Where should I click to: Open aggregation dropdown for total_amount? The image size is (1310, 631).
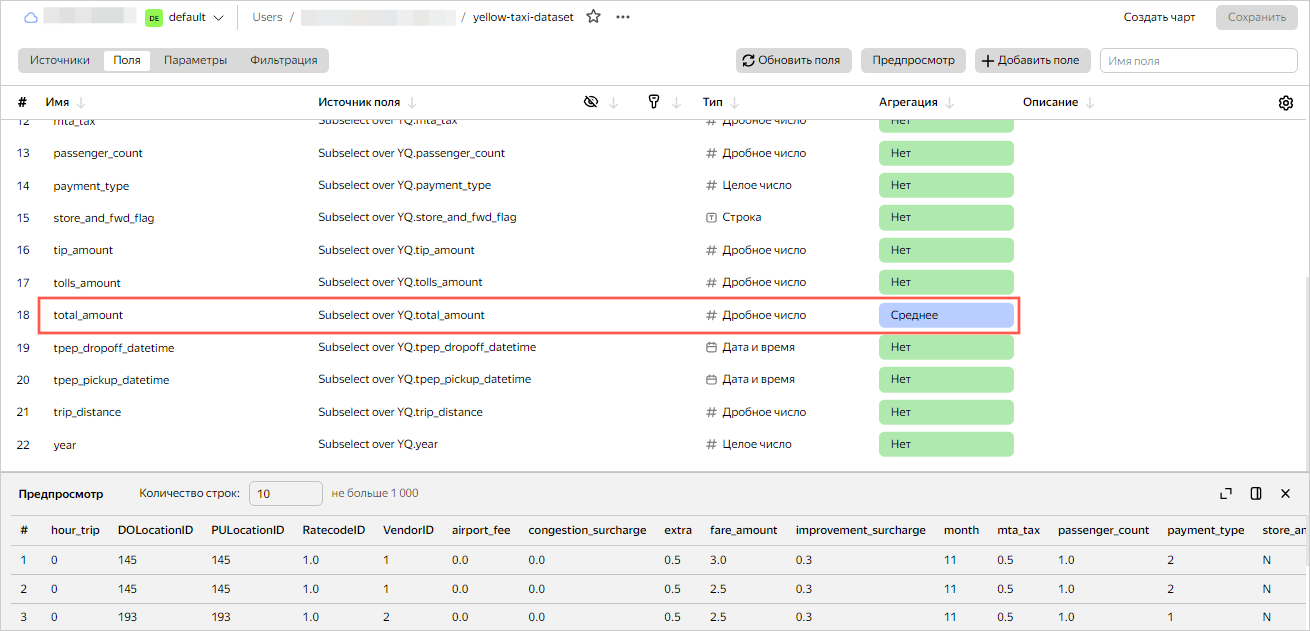click(x=946, y=315)
